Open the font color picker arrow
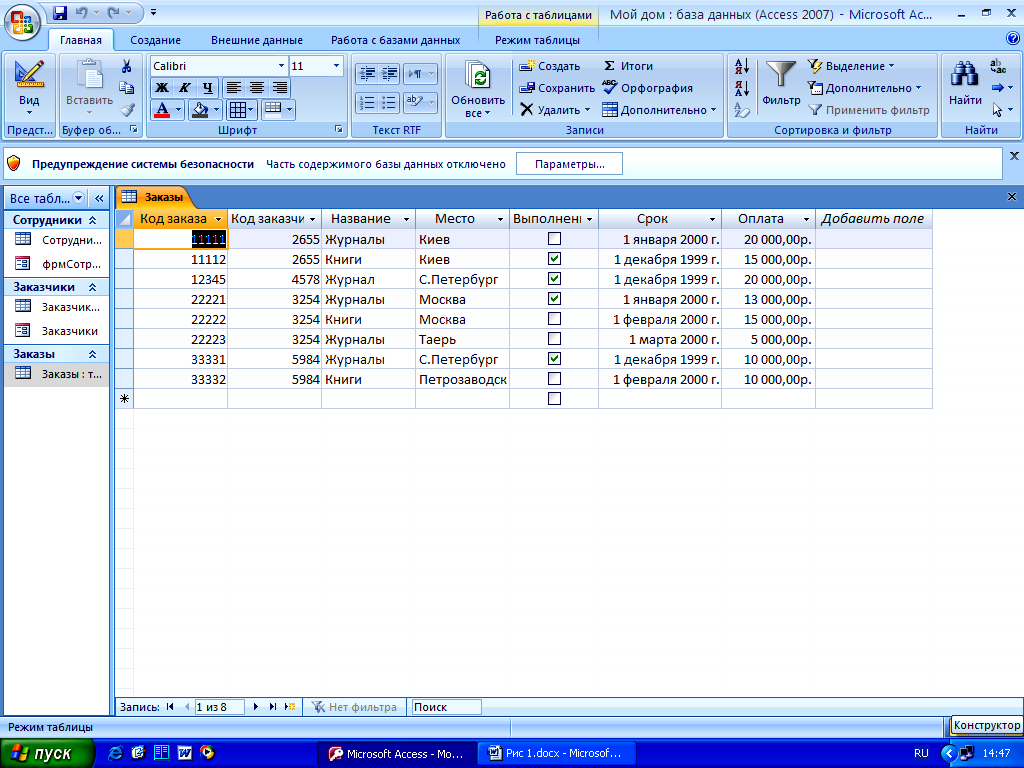Screen dimensions: 1024x768 point(179,110)
